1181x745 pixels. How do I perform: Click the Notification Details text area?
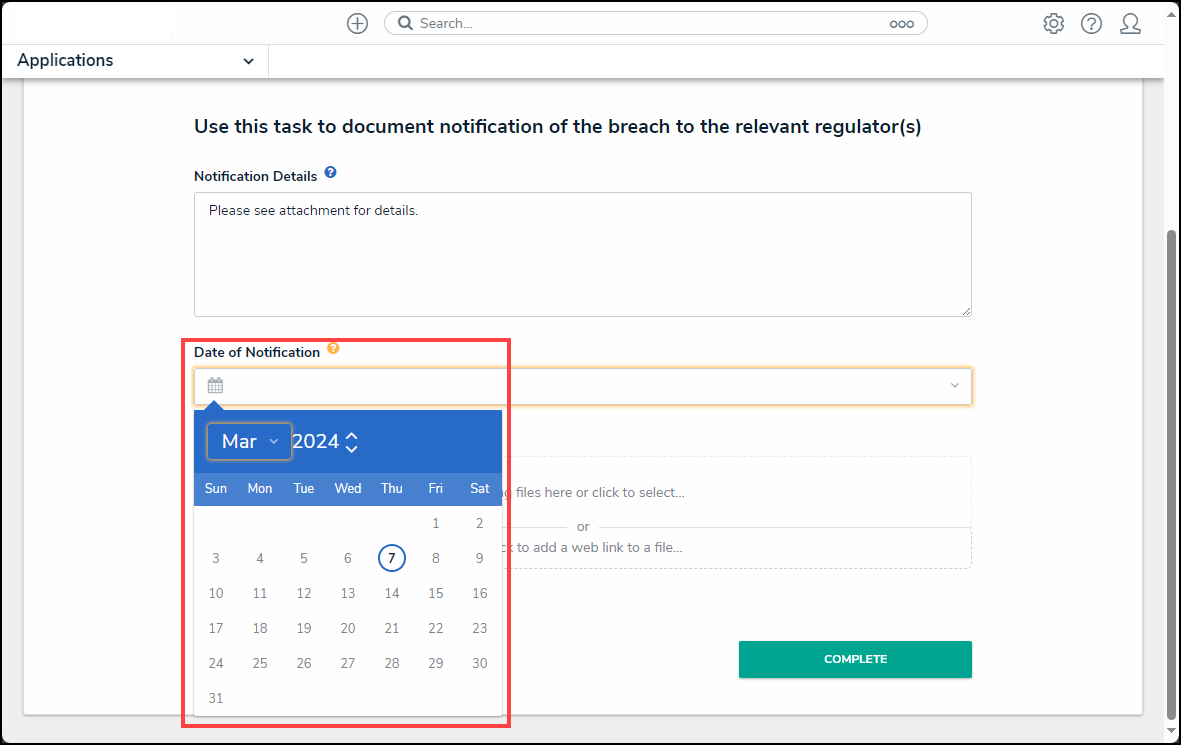coord(582,254)
